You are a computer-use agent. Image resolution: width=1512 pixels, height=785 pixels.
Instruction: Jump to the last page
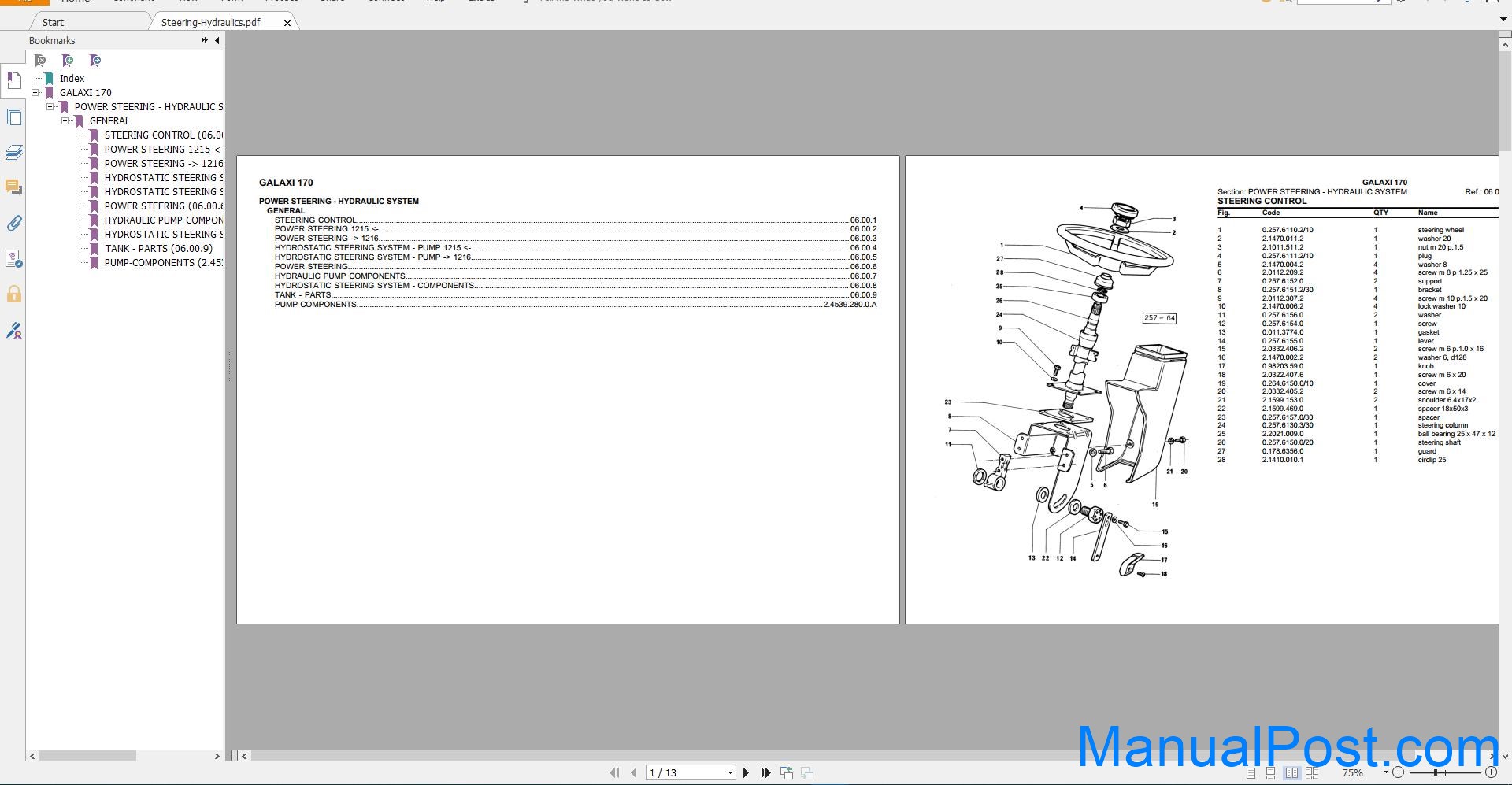point(765,773)
